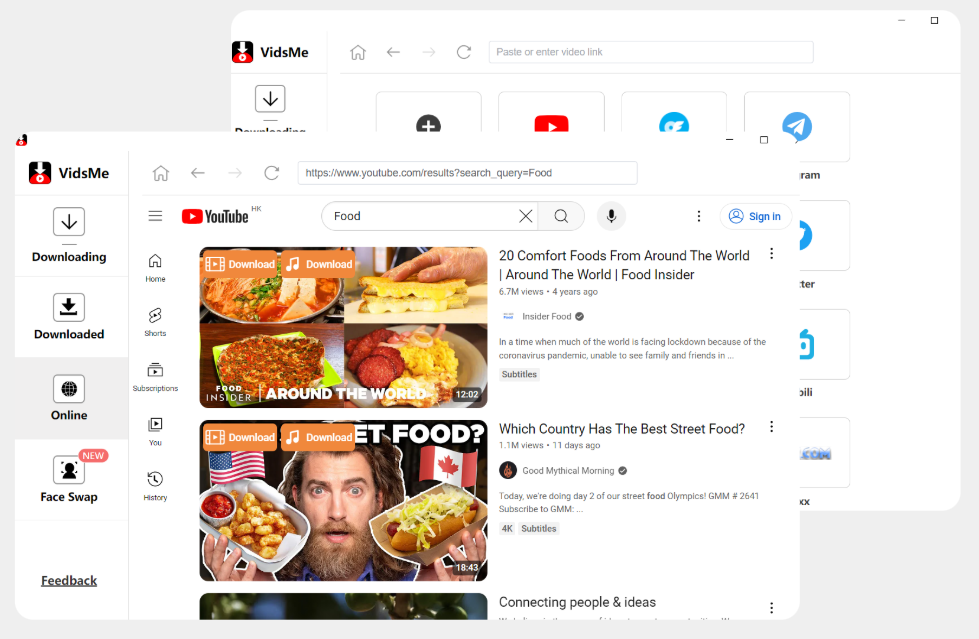Click the Subtitles badge under Insider Food video
Screen dimensions: 979x639
519,374
